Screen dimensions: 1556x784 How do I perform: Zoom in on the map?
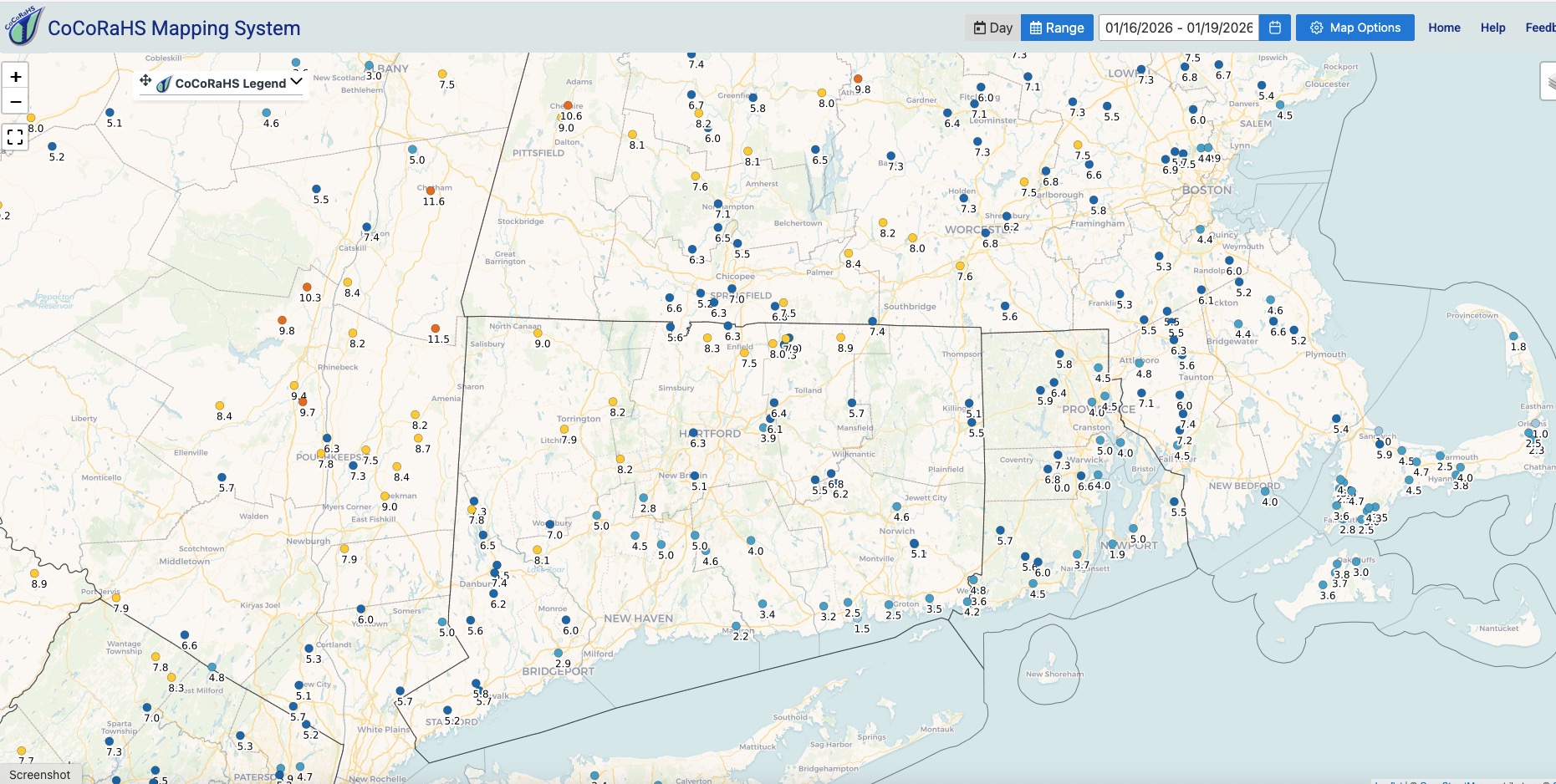coord(15,76)
